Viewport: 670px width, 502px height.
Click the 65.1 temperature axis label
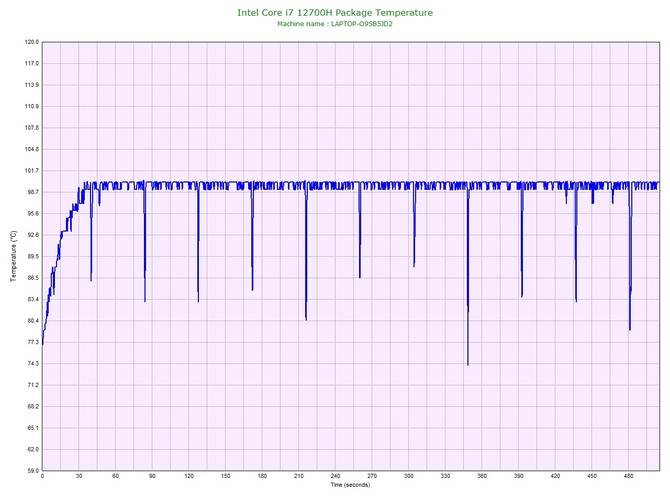[x=33, y=428]
